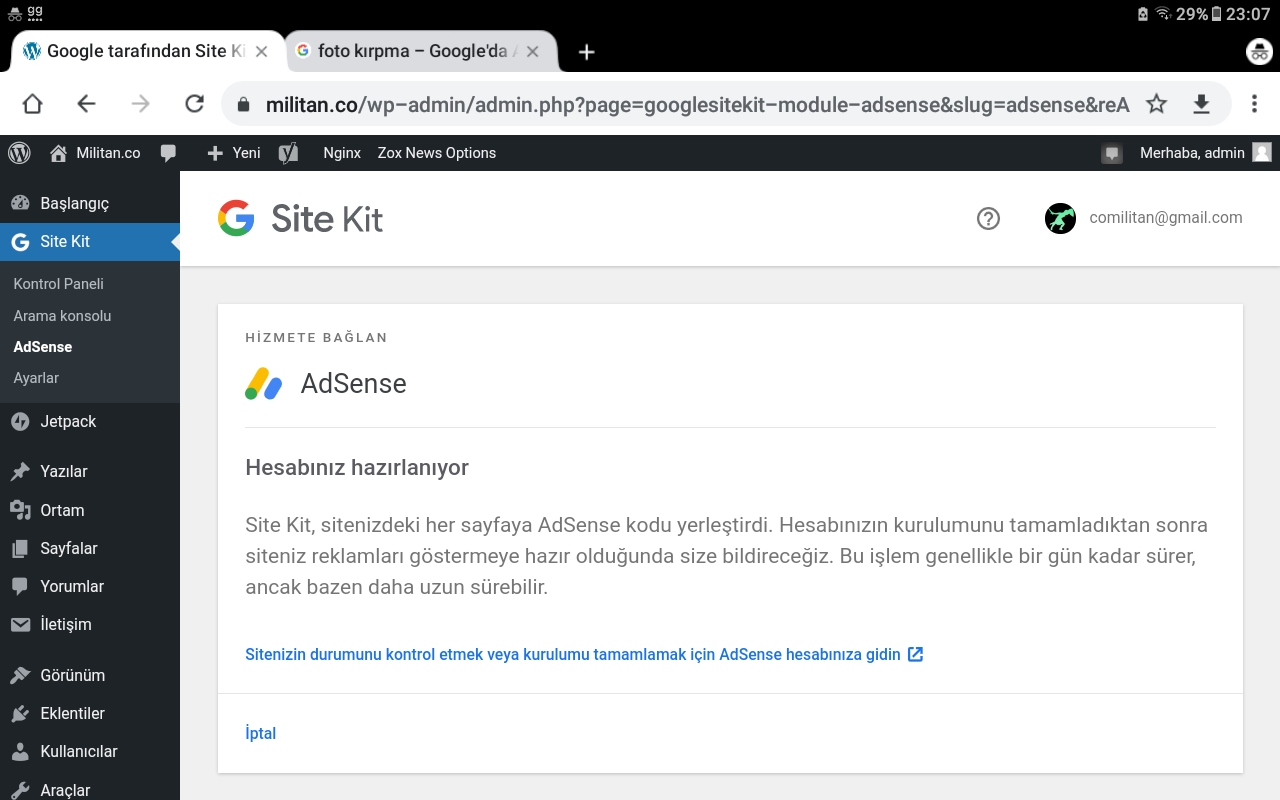Click the Site Kit help question mark icon
The width and height of the screenshot is (1280, 800).
pyautogui.click(x=988, y=218)
